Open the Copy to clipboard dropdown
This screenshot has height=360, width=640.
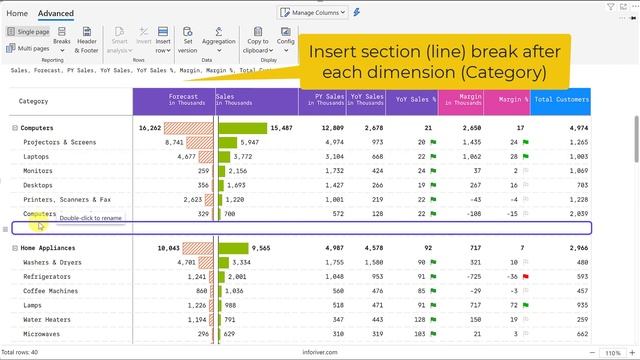258,40
